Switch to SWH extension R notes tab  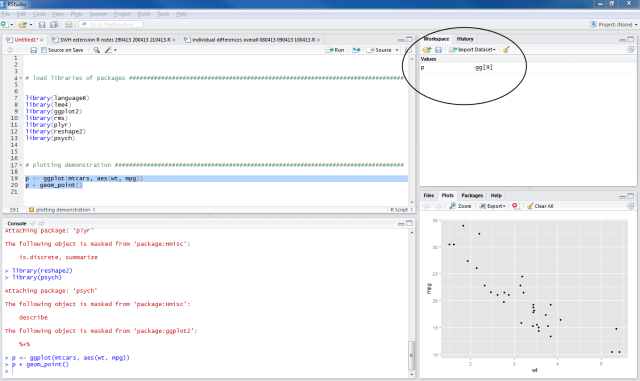pos(115,40)
